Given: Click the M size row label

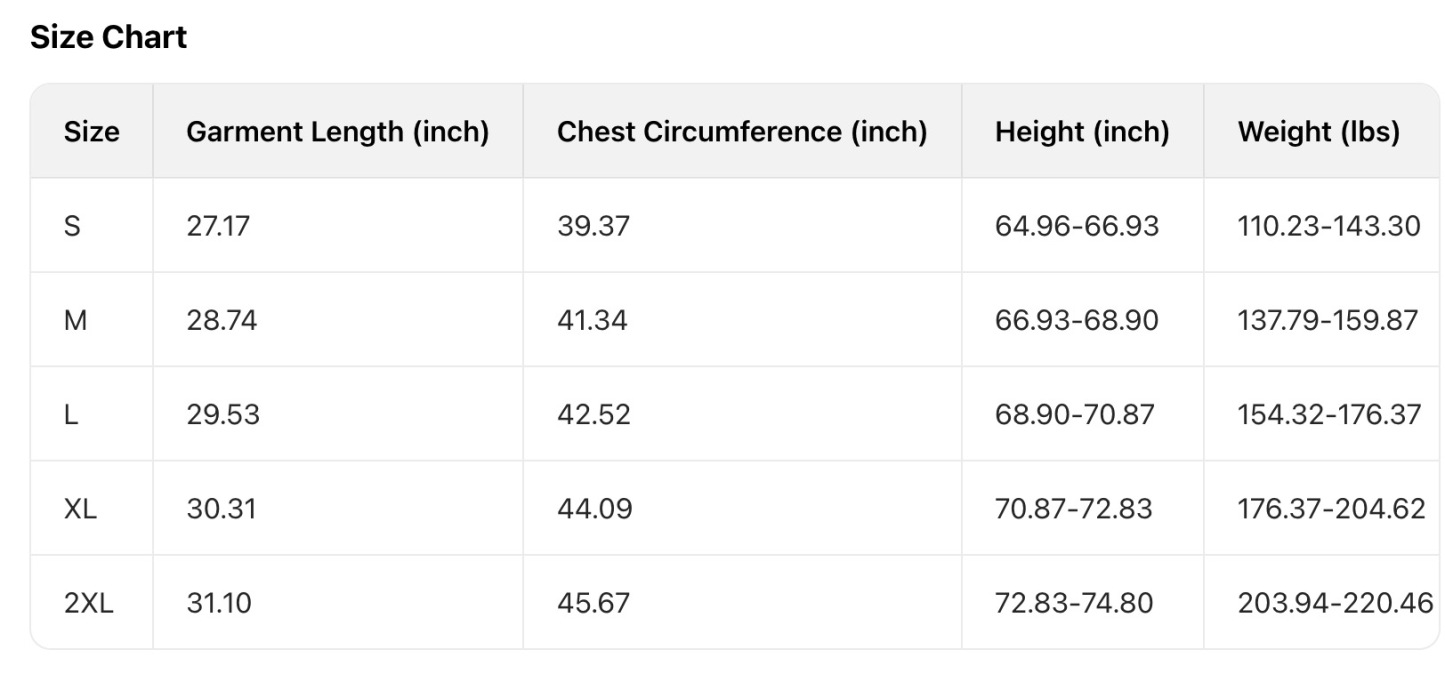Looking at the screenshot, I should 75,320.
